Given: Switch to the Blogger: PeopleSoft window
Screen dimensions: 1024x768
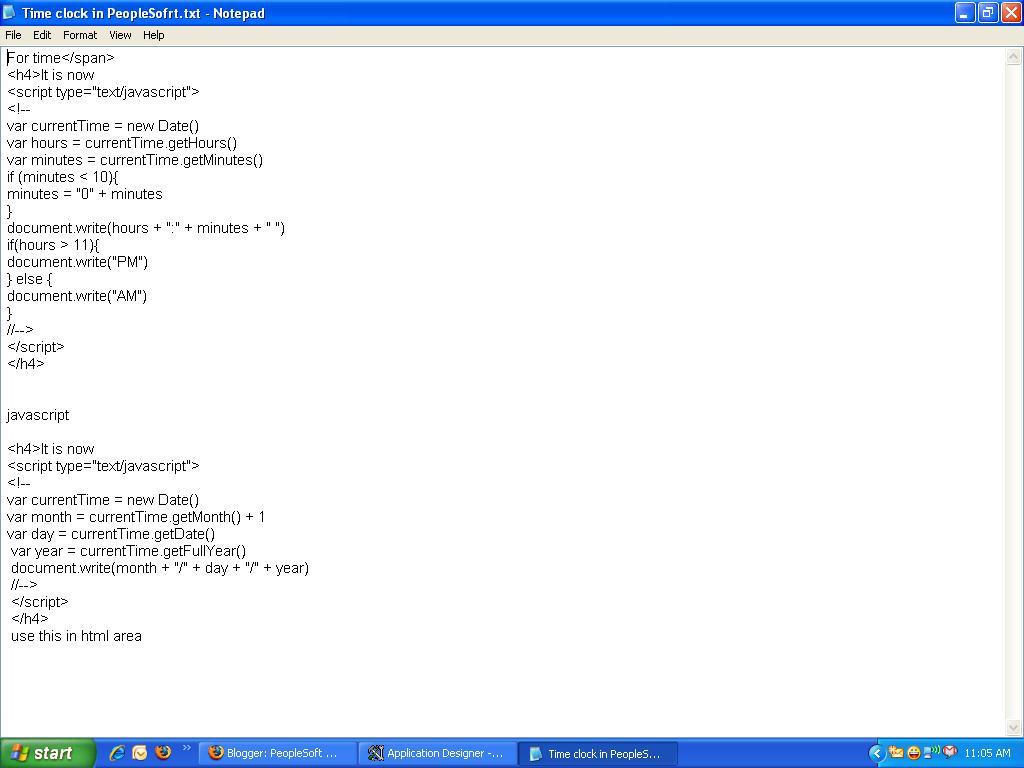Looking at the screenshot, I should pyautogui.click(x=280, y=753).
